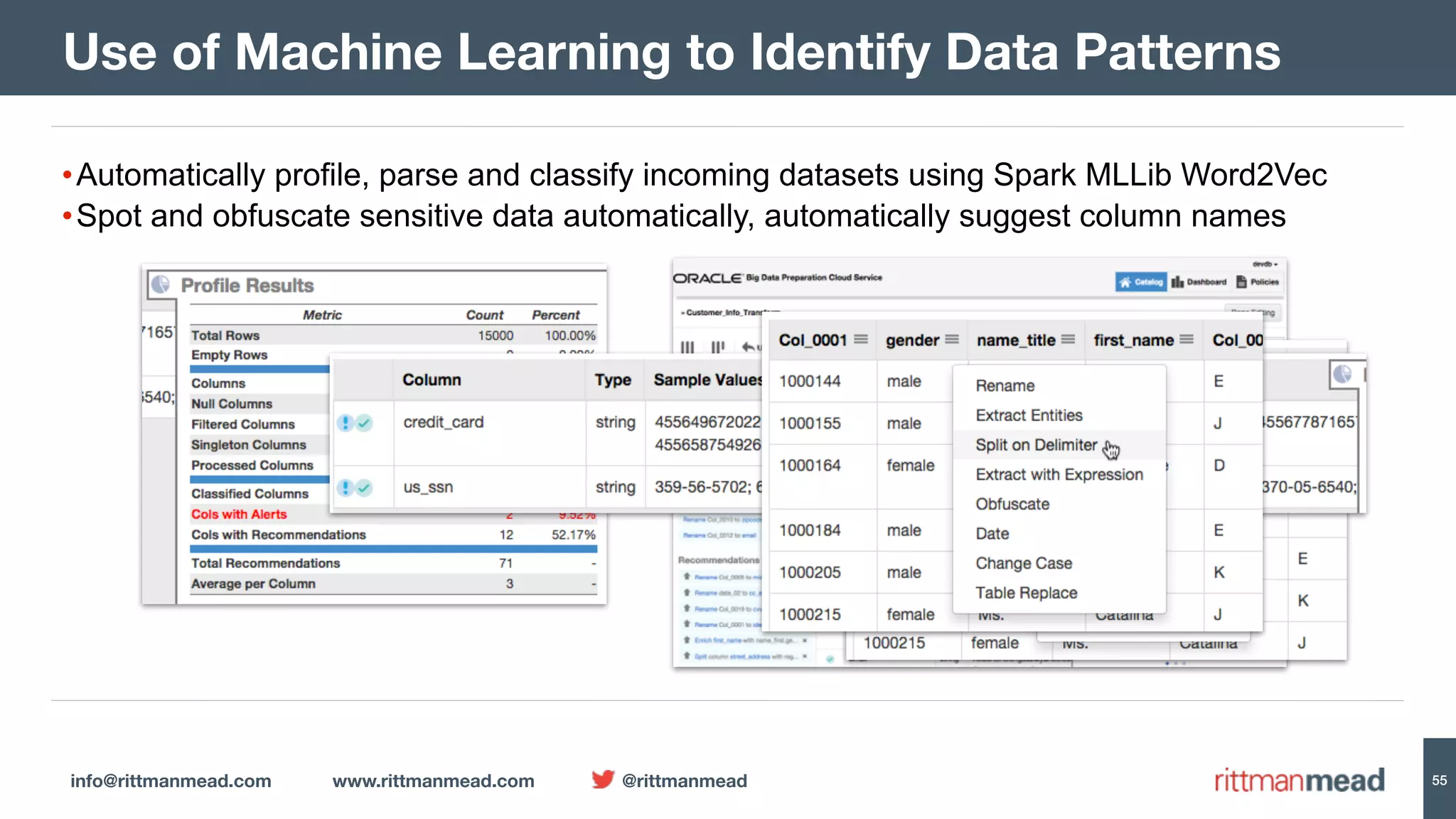Choose Split on Delimiter from the menu

coord(1036,445)
